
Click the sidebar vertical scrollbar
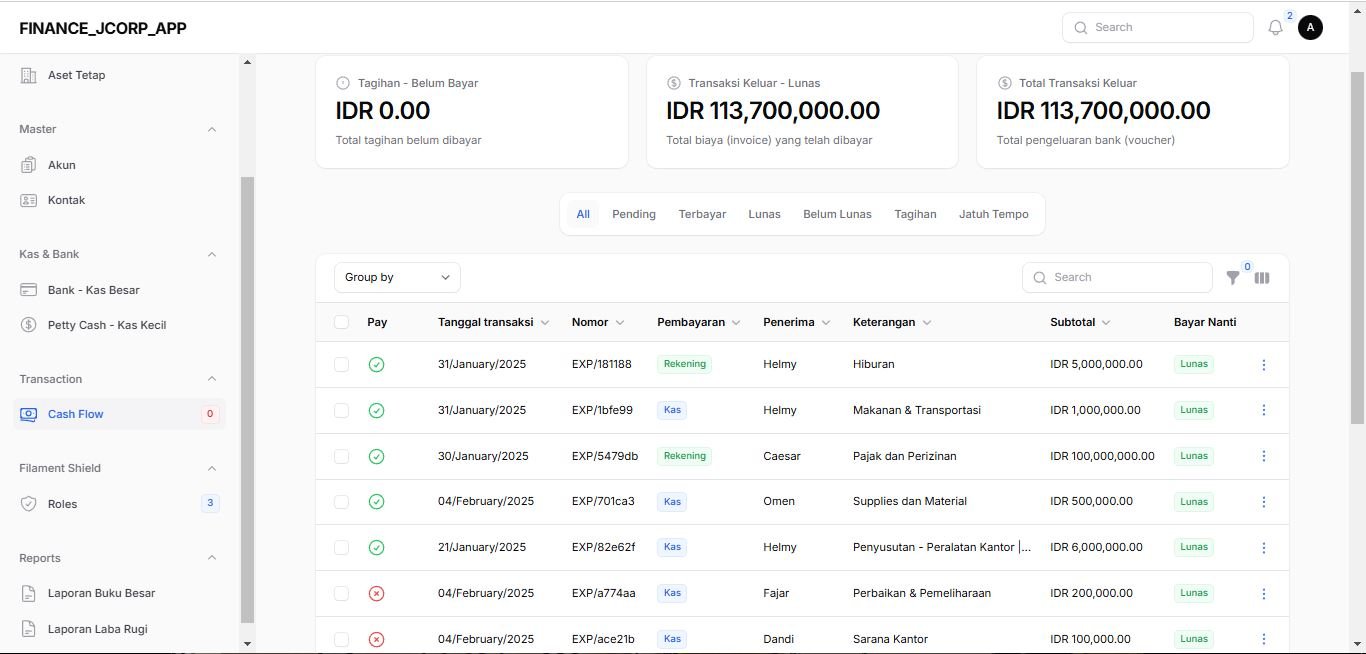(247, 400)
